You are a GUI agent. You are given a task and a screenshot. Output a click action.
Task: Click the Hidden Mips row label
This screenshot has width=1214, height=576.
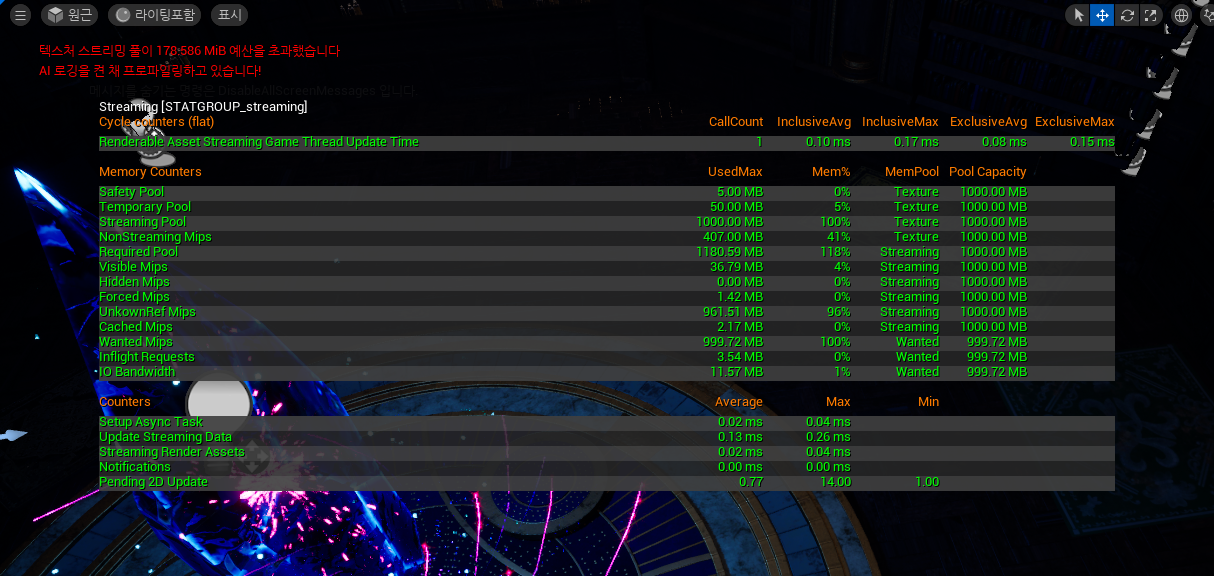(x=134, y=282)
